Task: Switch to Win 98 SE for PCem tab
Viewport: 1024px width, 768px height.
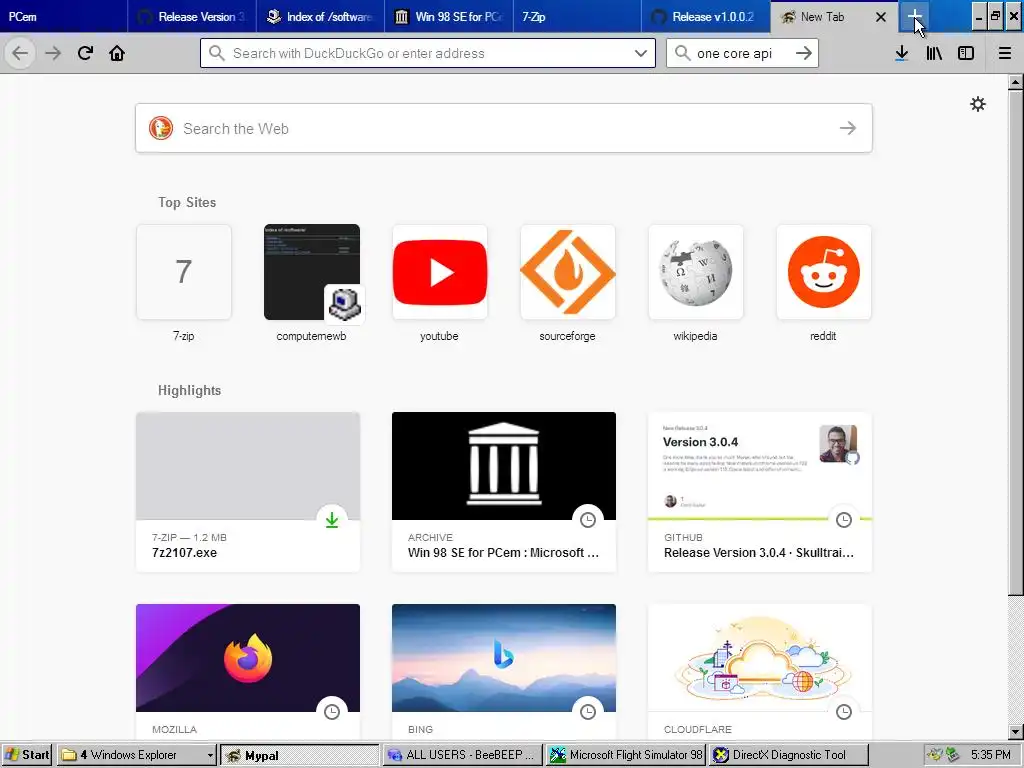Action: point(448,16)
